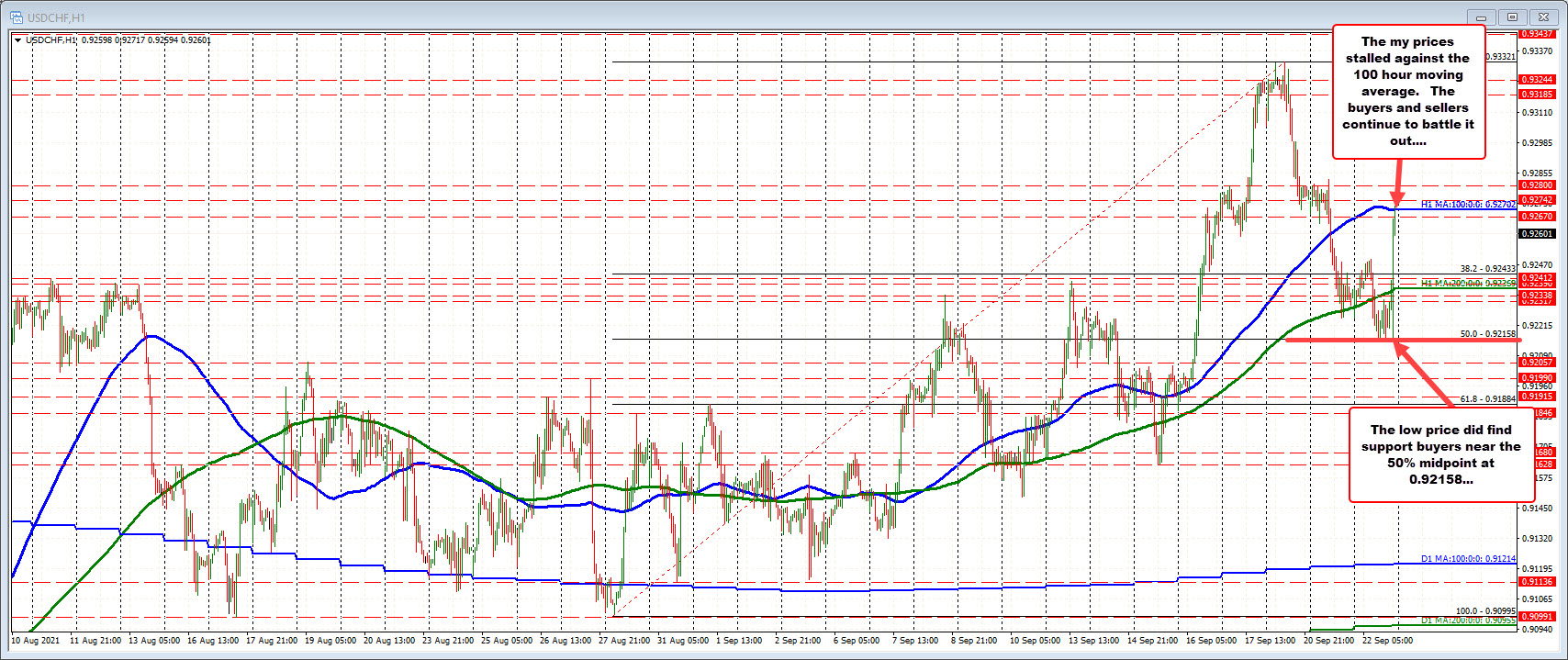1568x660 pixels.
Task: Select the red price level label 0.93244
Action: coord(1538,80)
